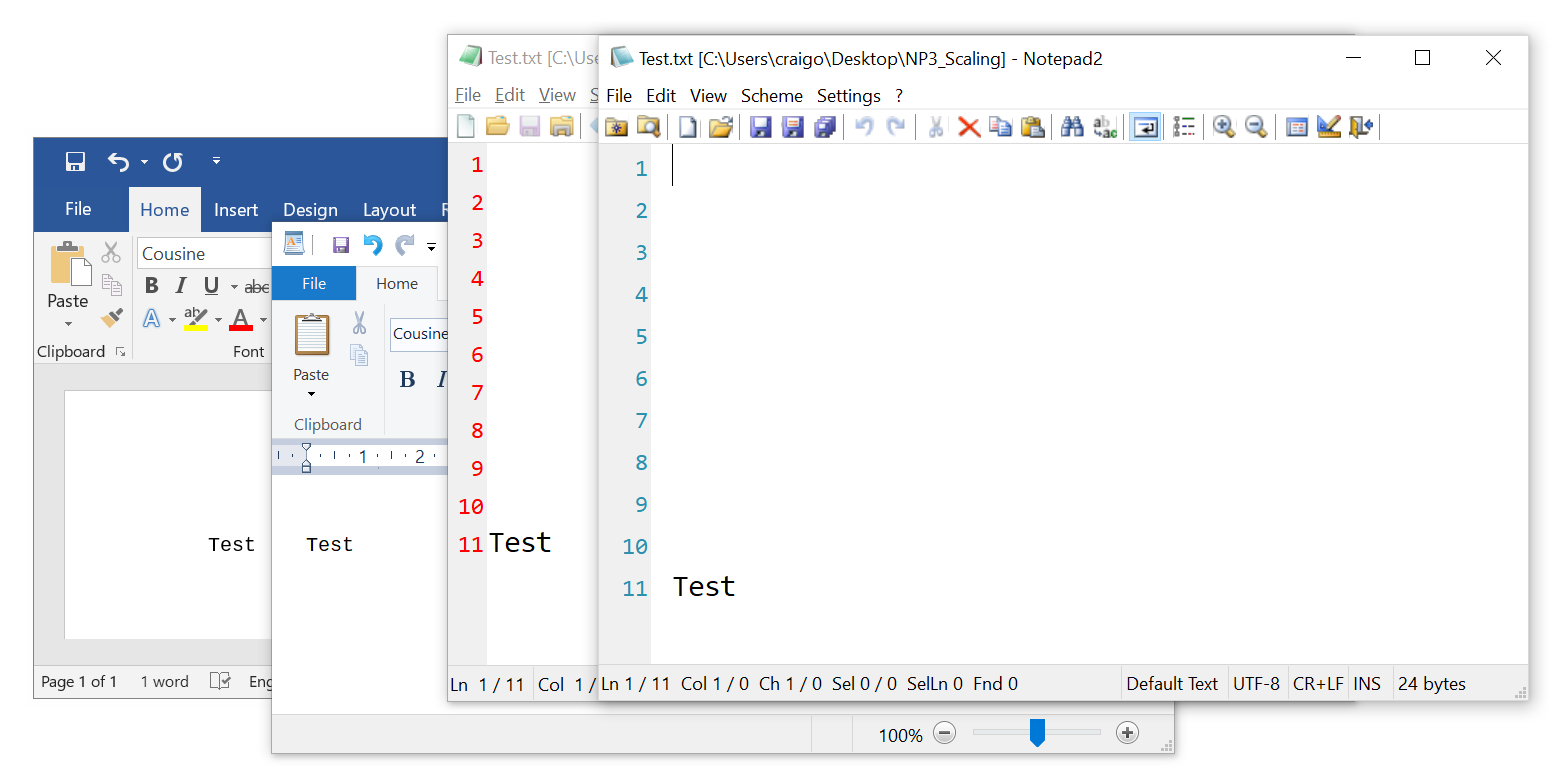Screen dimensions: 1567x779
Task: Open the Scheme menu in Notepad2
Action: pos(772,96)
